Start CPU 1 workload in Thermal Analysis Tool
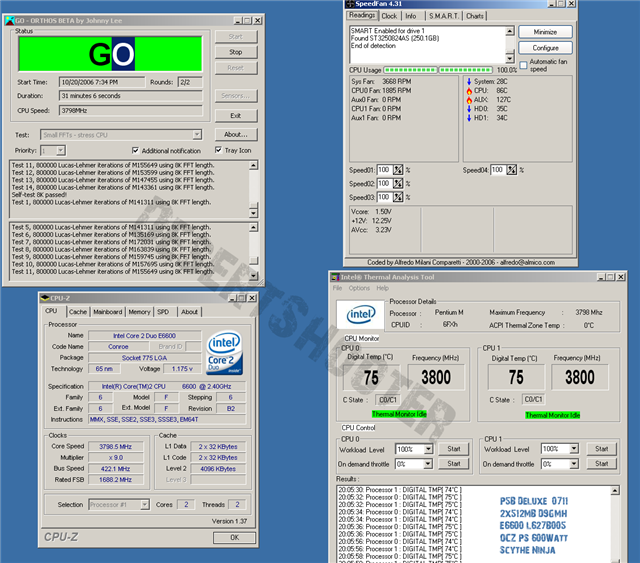The width and height of the screenshot is (640, 563). coord(602,449)
